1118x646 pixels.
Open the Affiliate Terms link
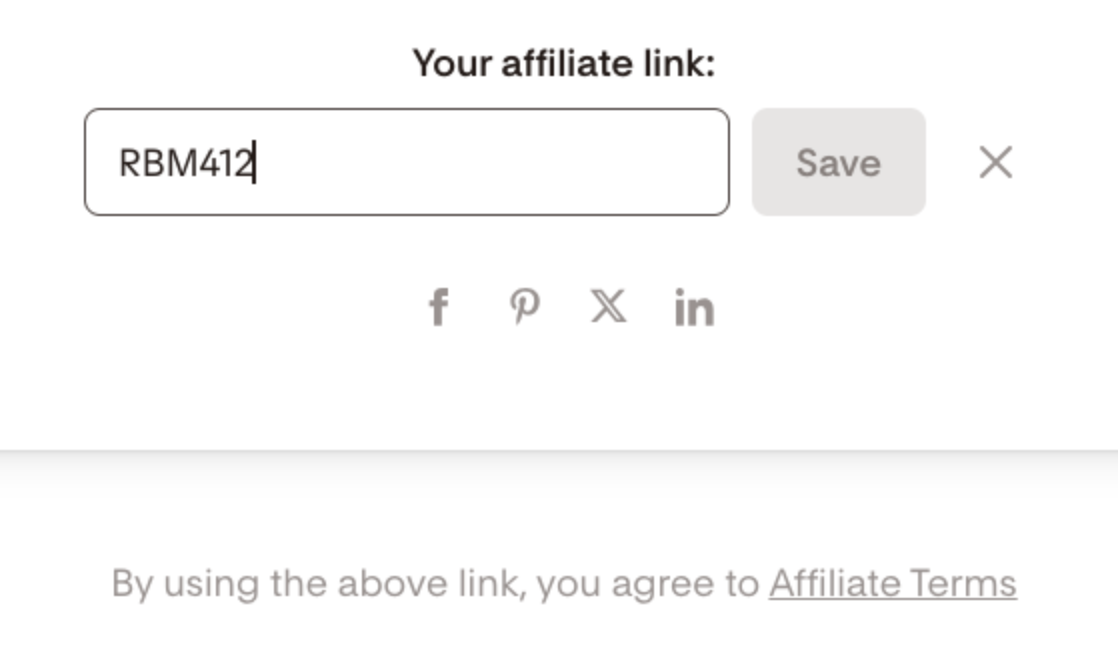point(892,583)
